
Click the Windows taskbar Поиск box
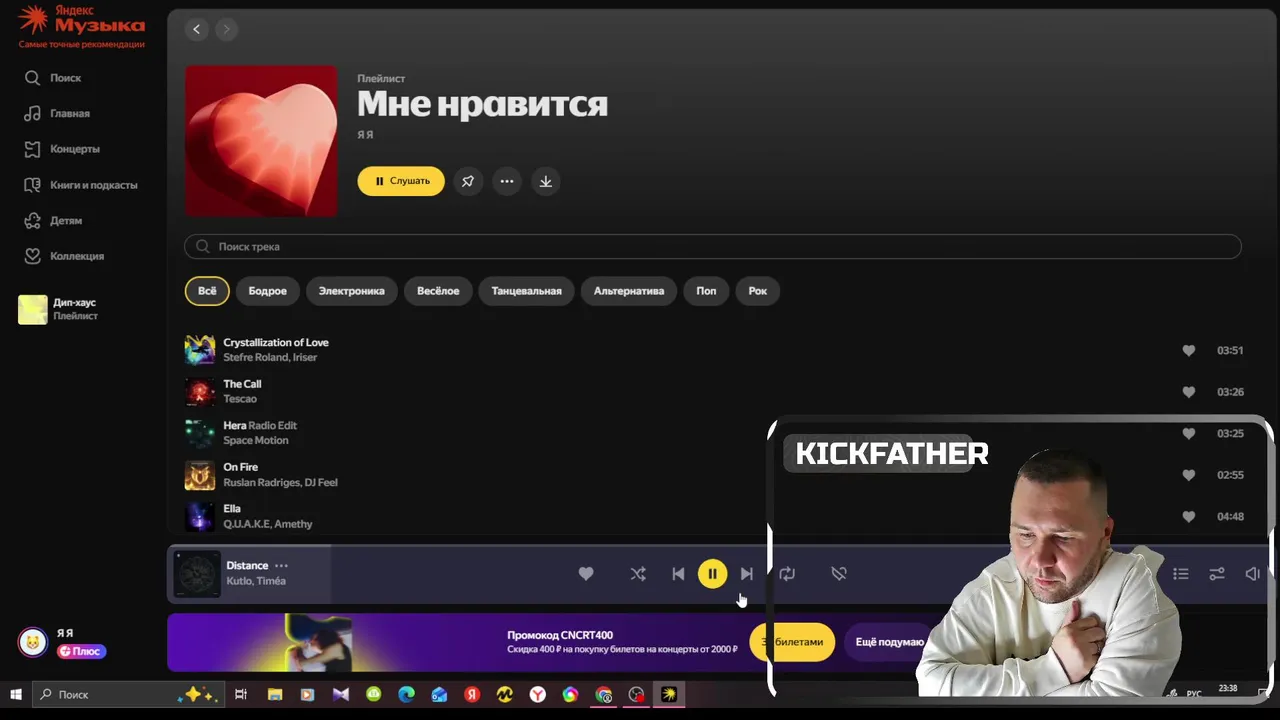pos(128,695)
